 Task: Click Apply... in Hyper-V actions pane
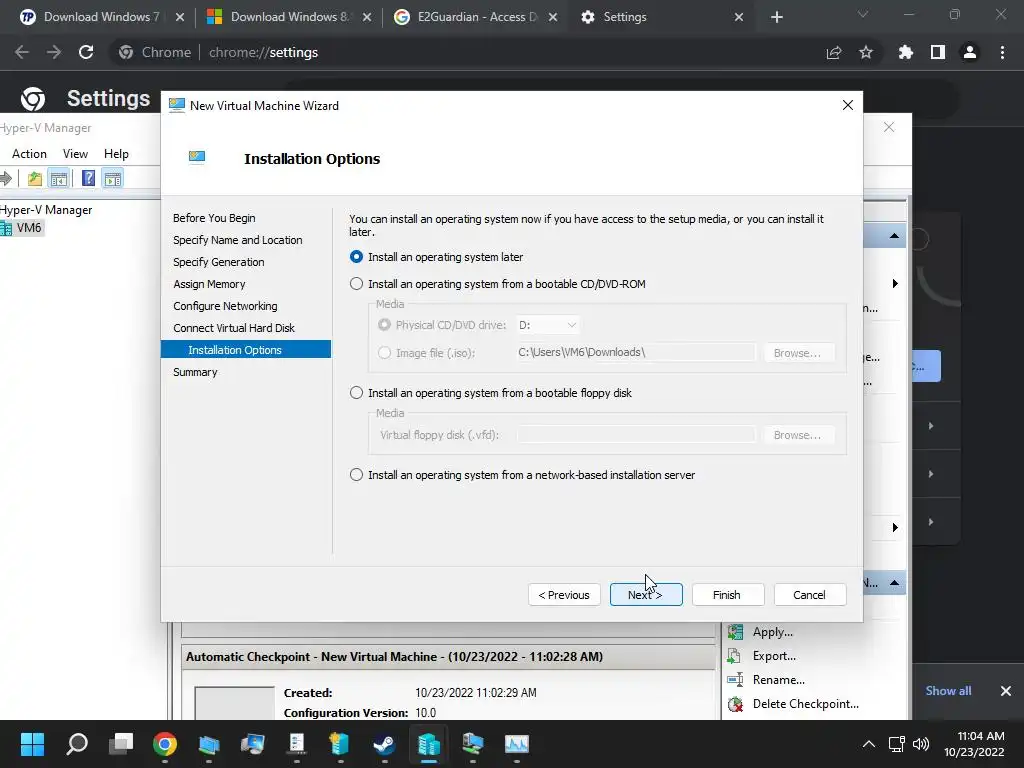point(773,632)
